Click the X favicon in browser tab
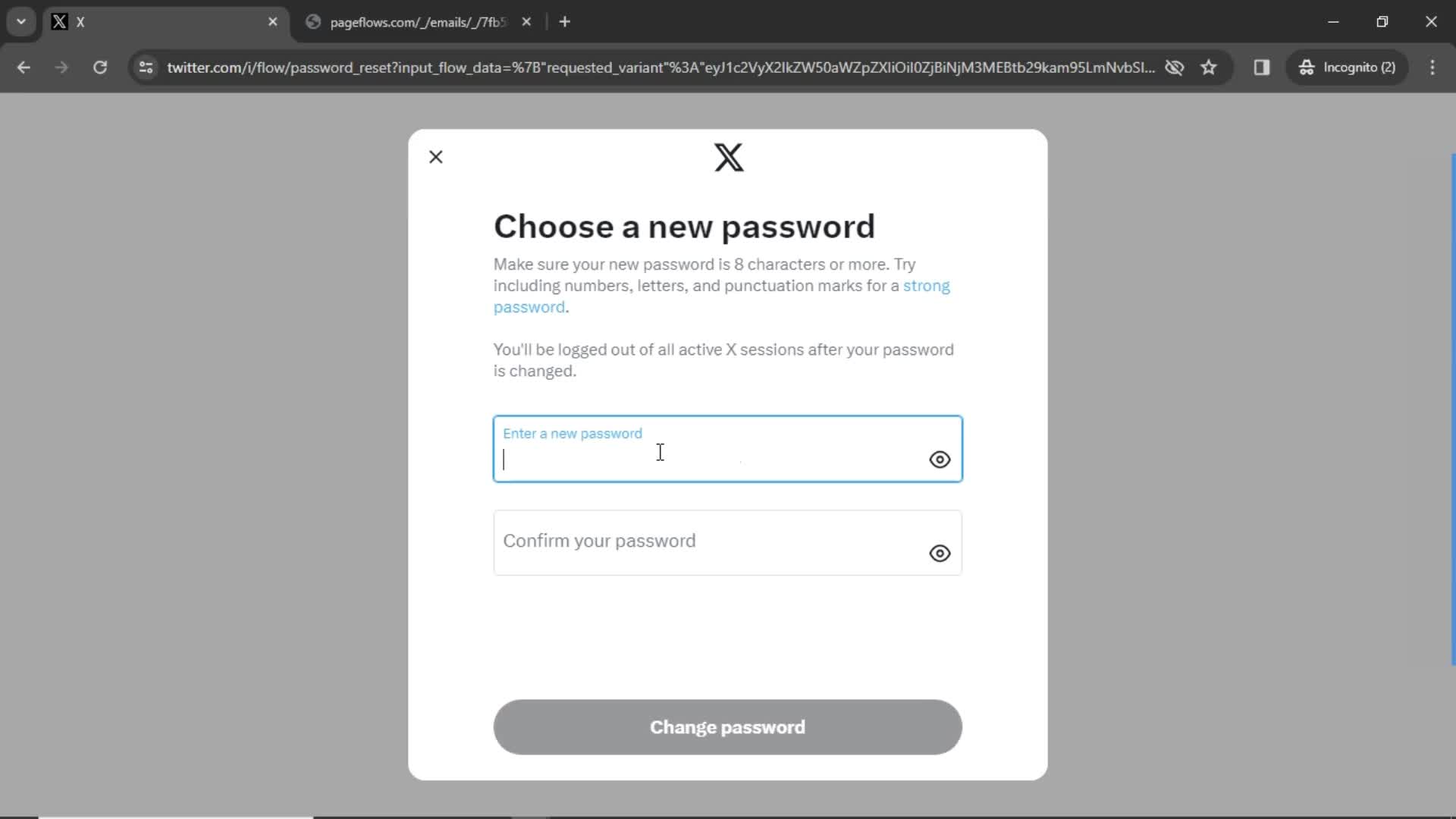This screenshot has height=819, width=1456. coord(59,22)
